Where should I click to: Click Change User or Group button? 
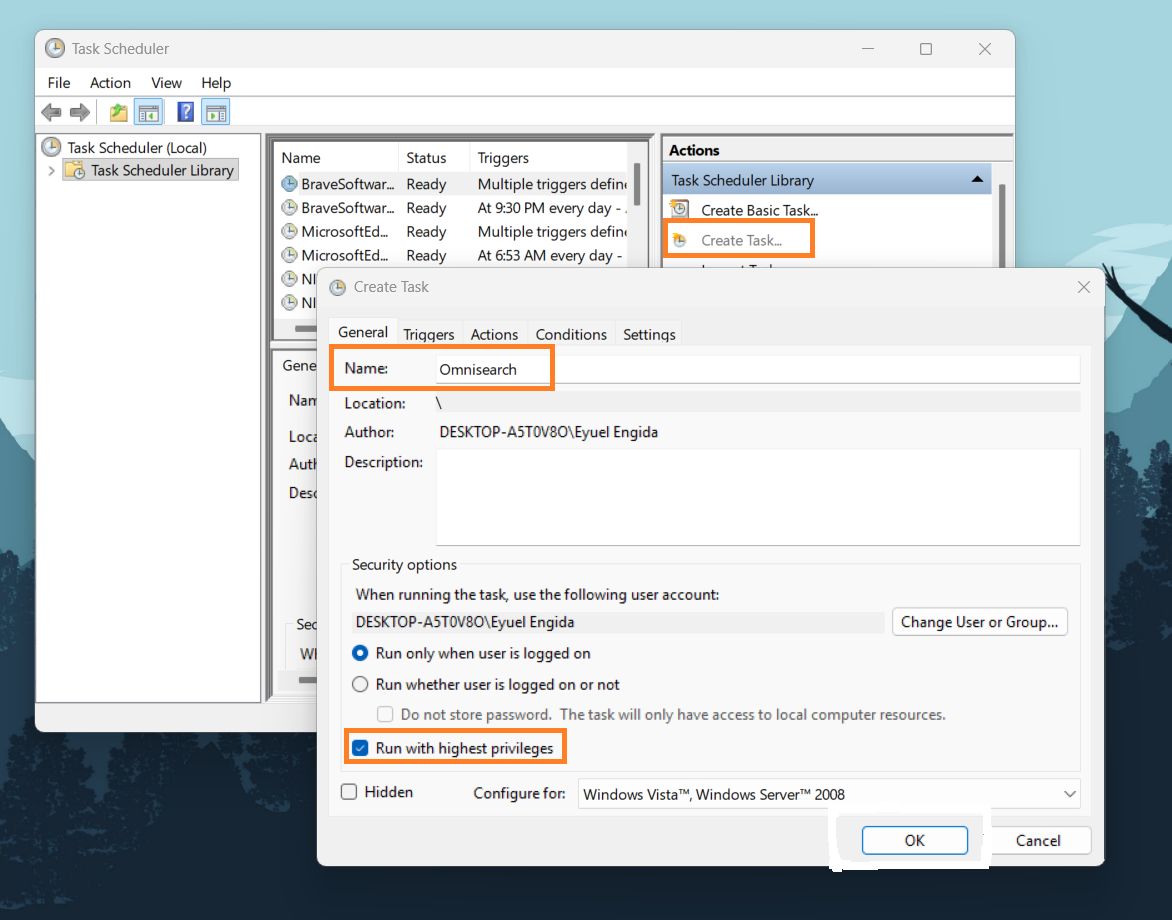(x=979, y=622)
